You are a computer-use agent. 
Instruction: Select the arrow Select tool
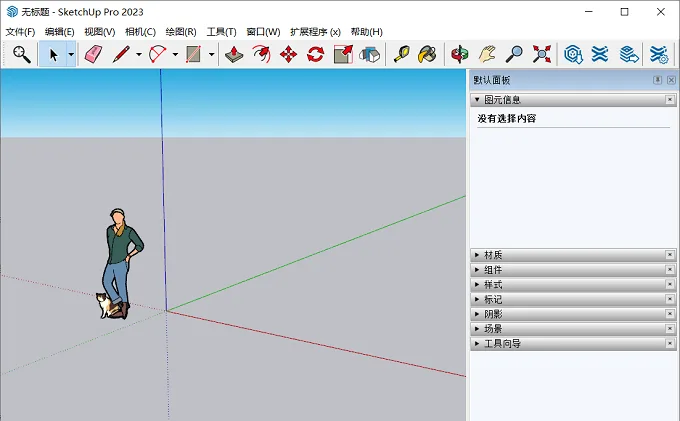coord(53,55)
